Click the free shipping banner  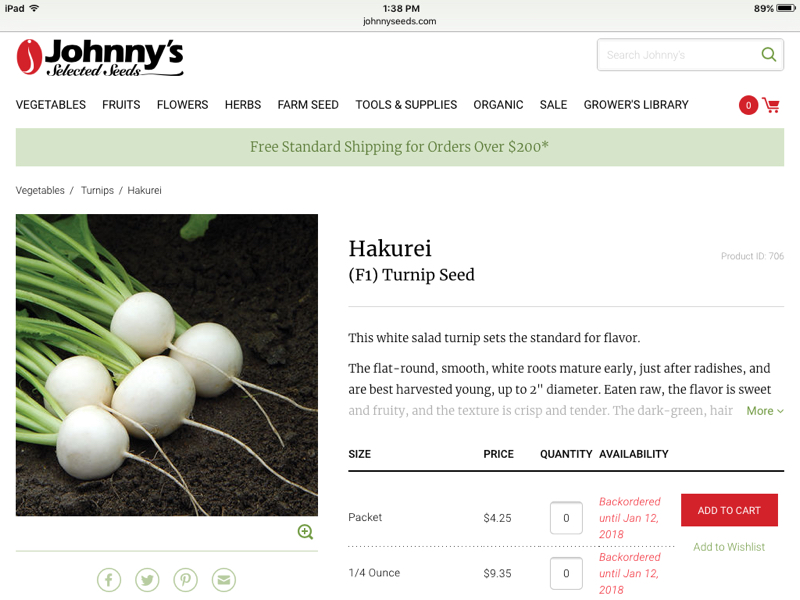[399, 147]
